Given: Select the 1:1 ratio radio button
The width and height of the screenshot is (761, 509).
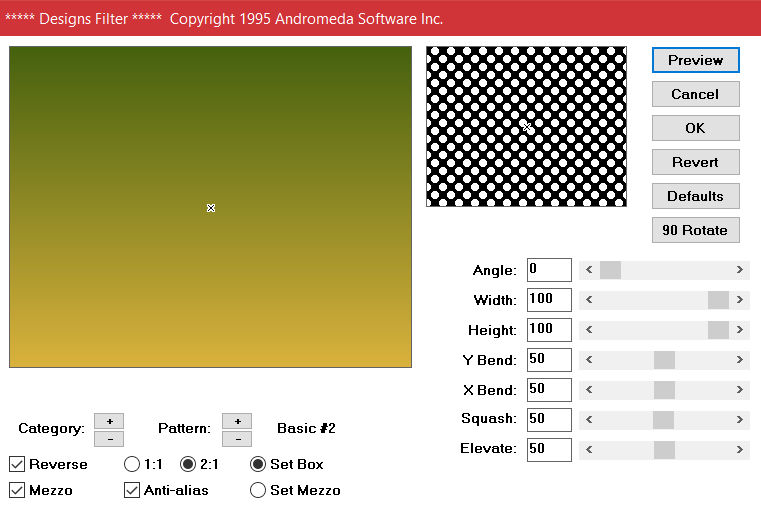Looking at the screenshot, I should [132, 464].
